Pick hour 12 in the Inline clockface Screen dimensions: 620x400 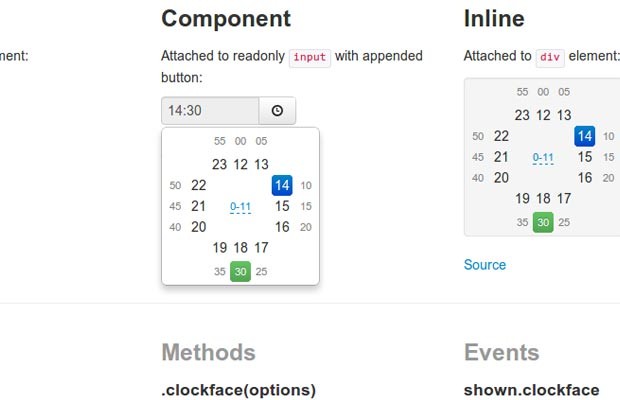pos(543,115)
